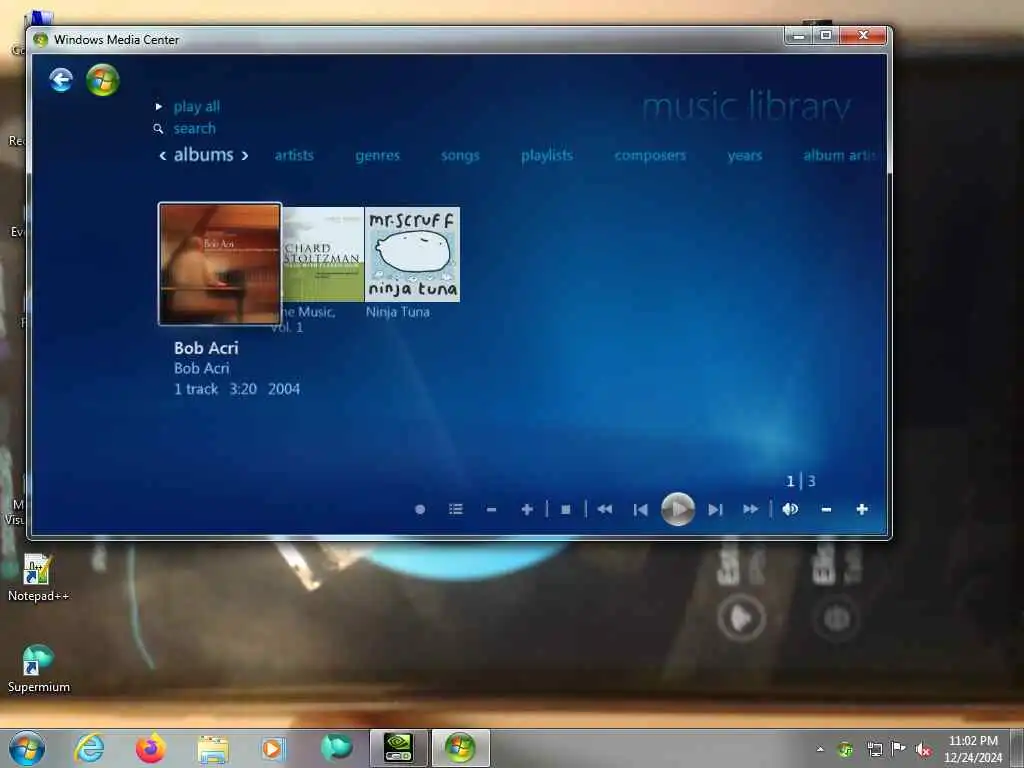Open the guide list icon in transport bar

[x=456, y=509]
